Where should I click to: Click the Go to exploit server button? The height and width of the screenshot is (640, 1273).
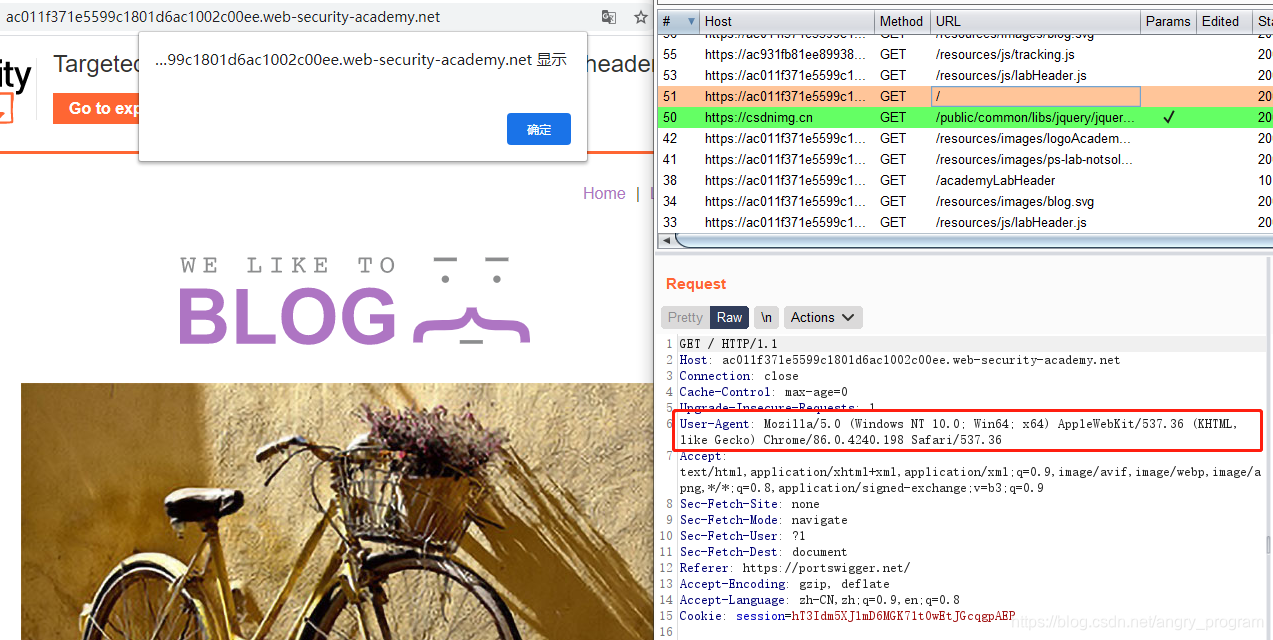coord(96,108)
